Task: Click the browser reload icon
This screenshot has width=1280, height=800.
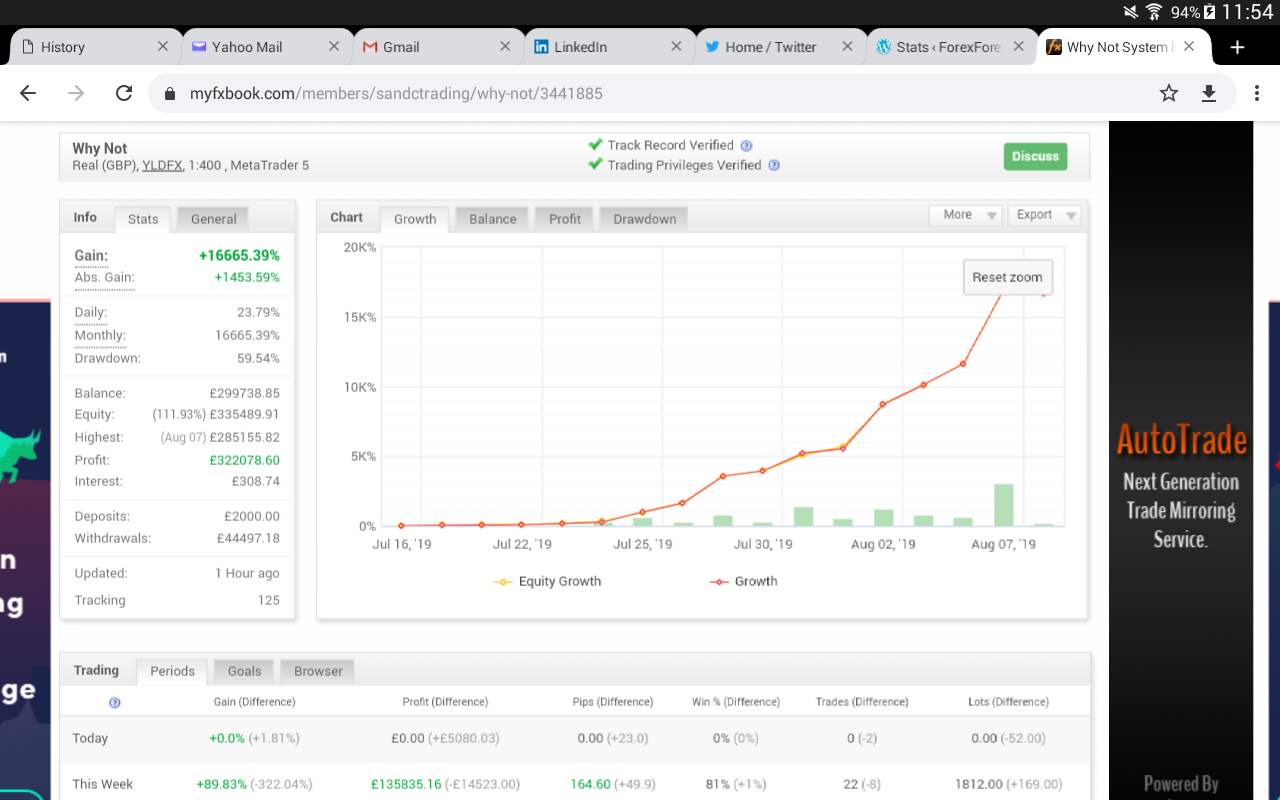Action: click(x=124, y=93)
